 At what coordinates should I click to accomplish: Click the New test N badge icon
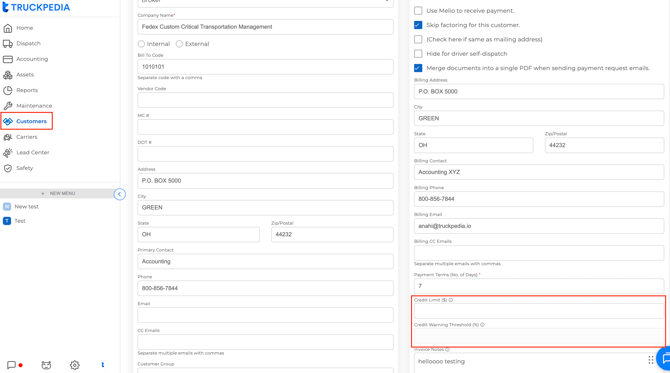tap(7, 207)
